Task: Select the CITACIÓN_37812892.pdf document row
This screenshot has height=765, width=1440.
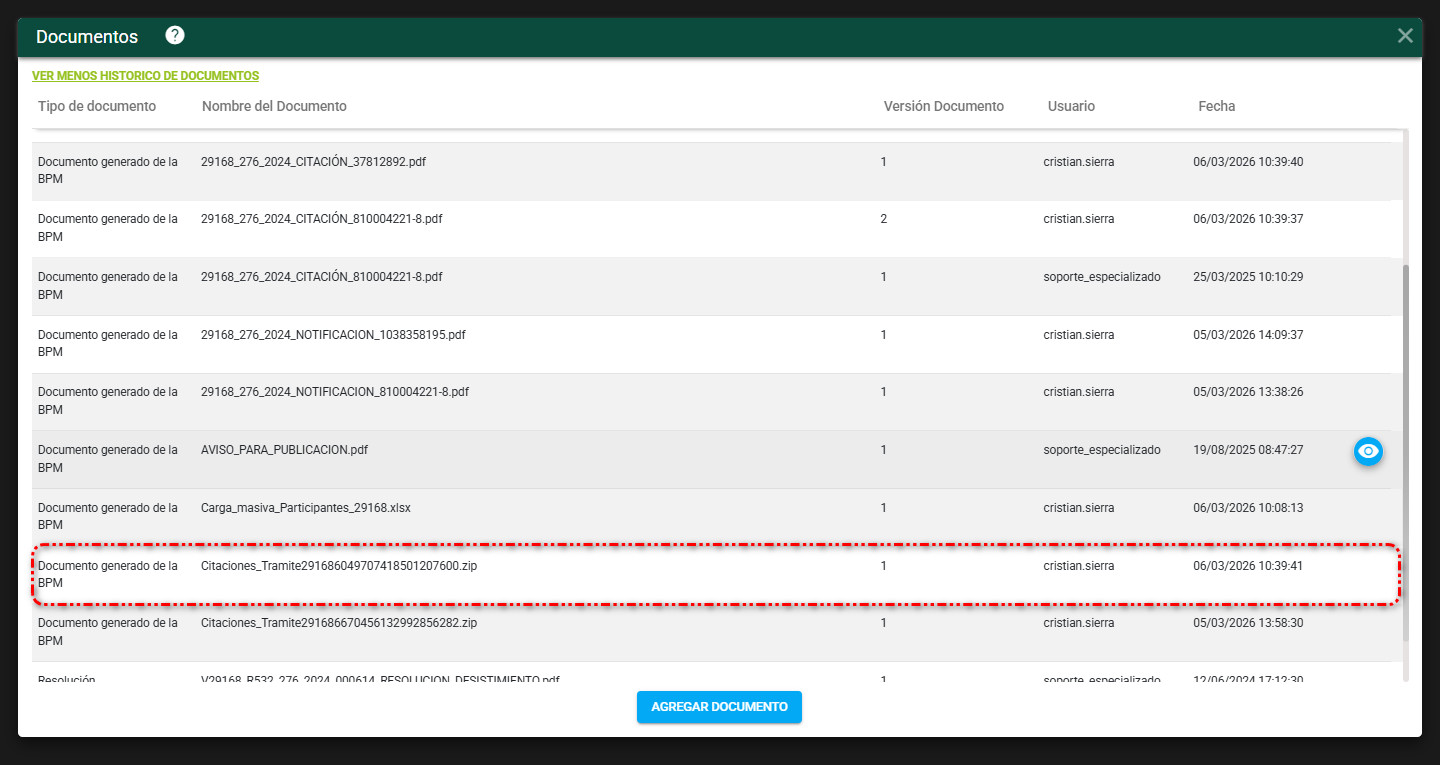Action: click(x=313, y=162)
